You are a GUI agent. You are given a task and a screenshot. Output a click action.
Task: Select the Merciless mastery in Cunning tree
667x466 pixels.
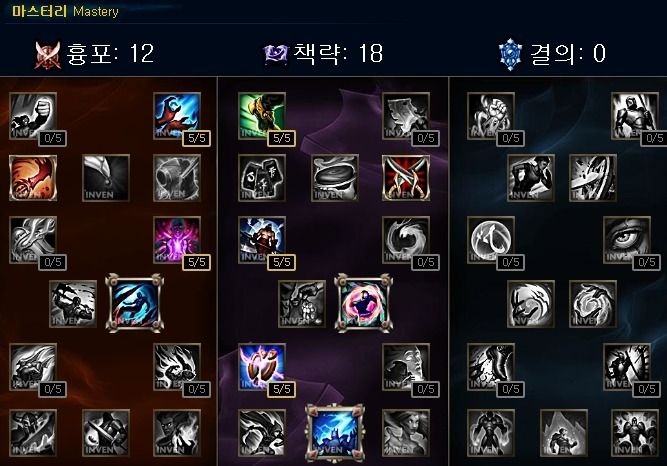tap(262, 240)
